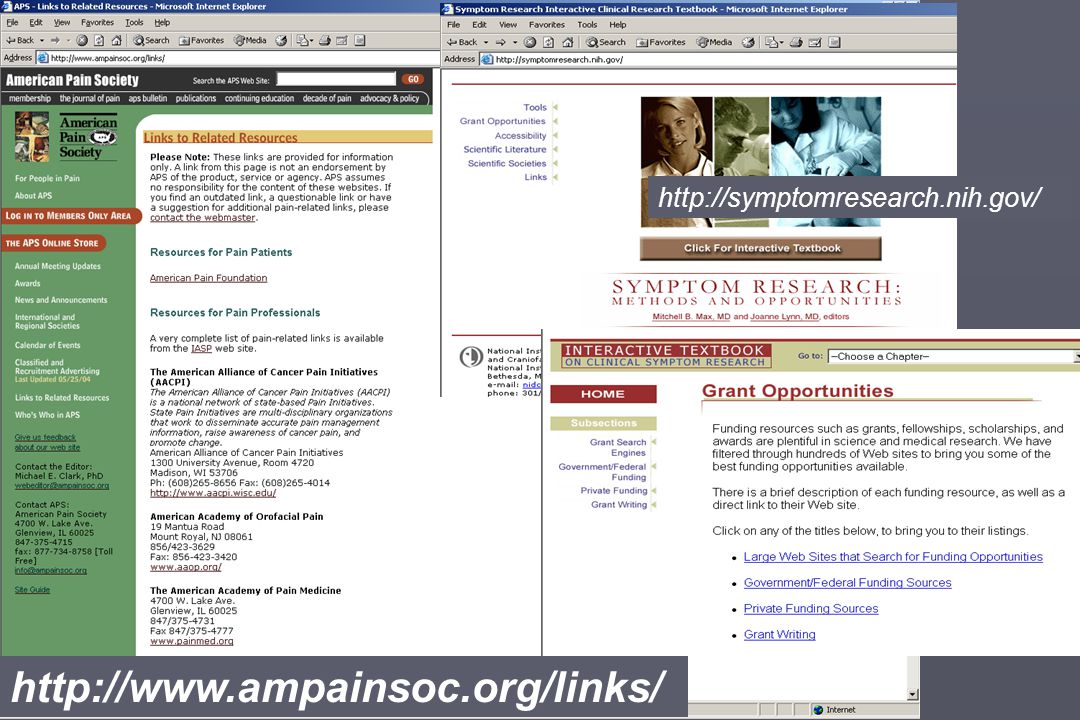Open the 'Grant Writing' bullet link

[779, 635]
